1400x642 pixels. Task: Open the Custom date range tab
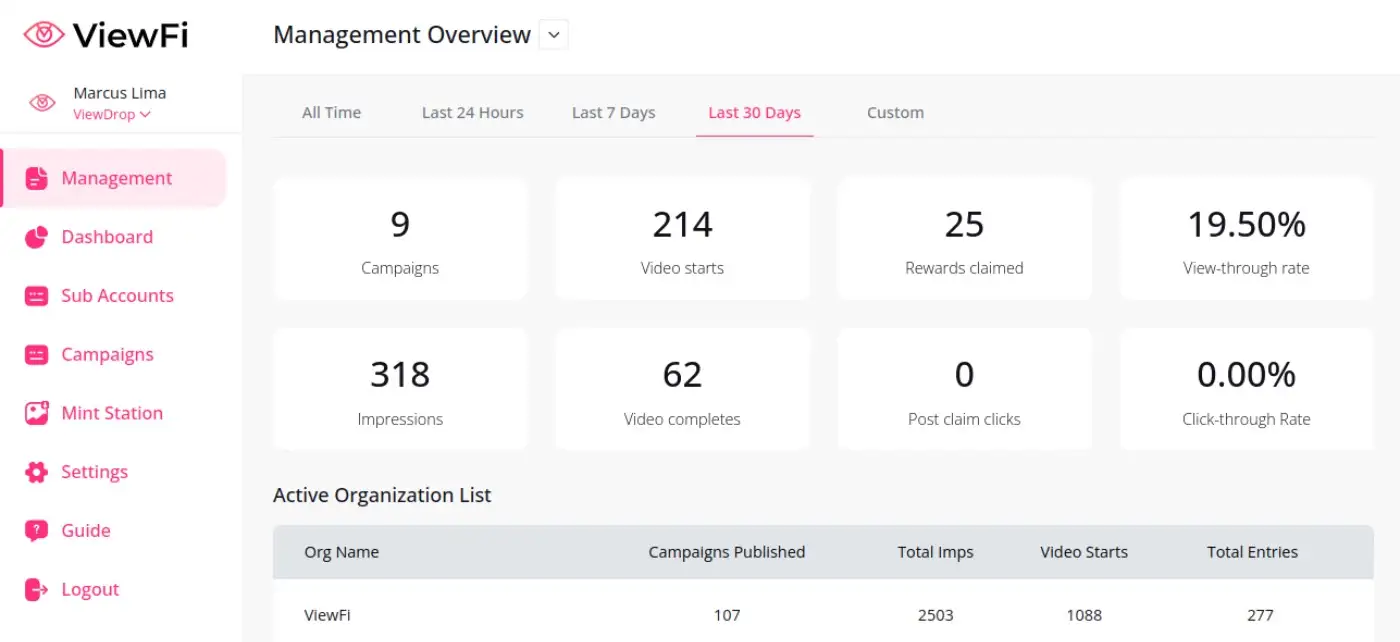click(895, 113)
